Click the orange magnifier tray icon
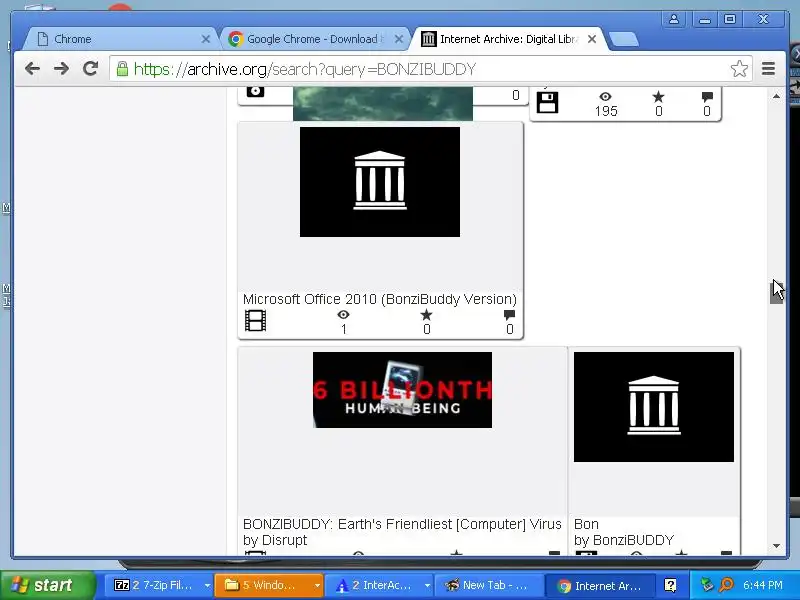The width and height of the screenshot is (800, 600). [x=726, y=585]
